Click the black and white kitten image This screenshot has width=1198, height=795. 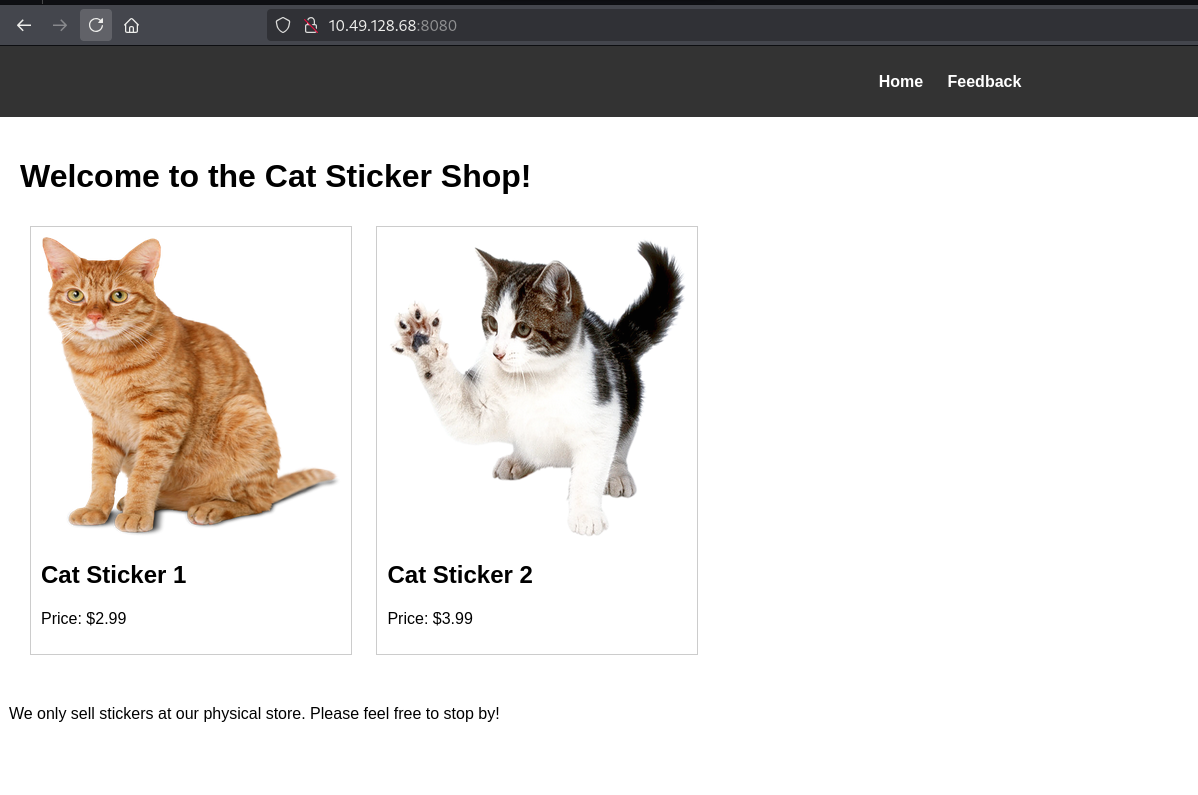[x=537, y=385]
